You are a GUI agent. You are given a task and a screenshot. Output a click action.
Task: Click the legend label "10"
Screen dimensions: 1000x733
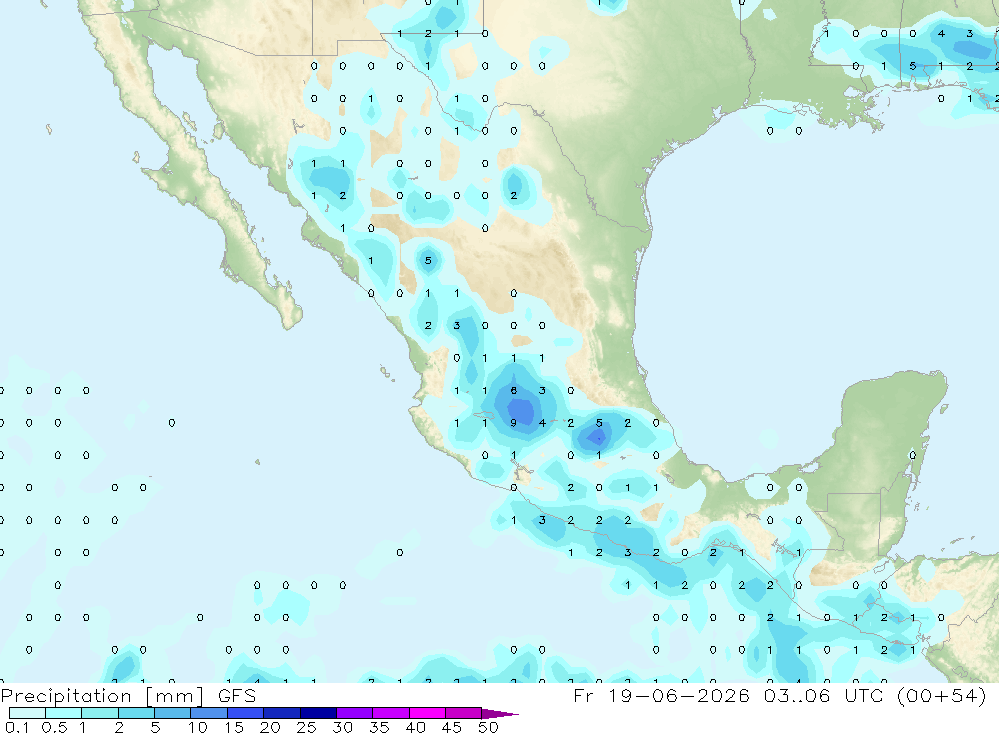coord(198,727)
